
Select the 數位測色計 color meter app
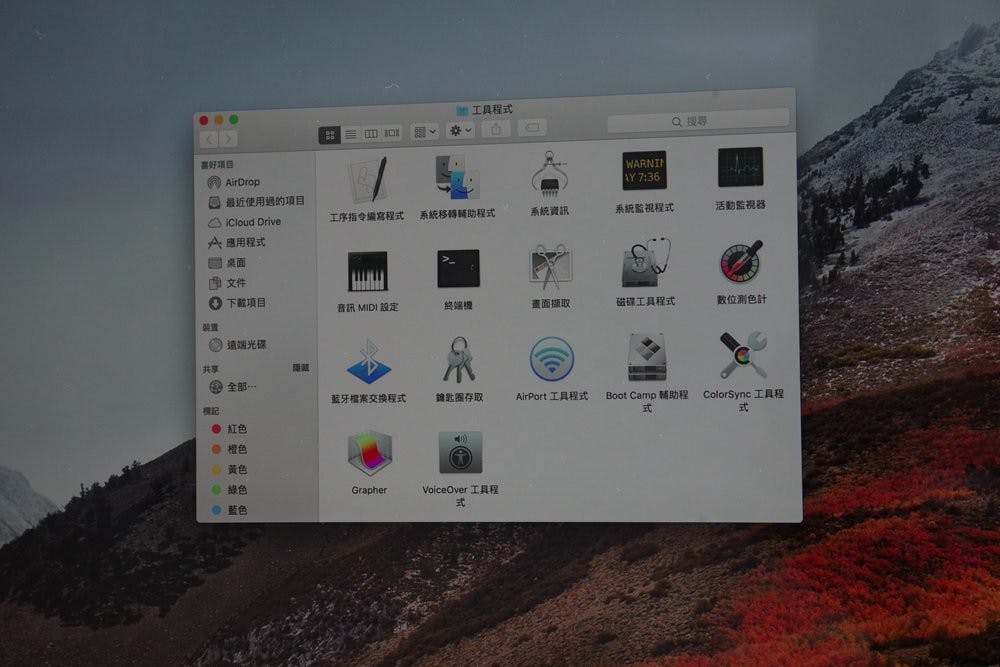[741, 261]
